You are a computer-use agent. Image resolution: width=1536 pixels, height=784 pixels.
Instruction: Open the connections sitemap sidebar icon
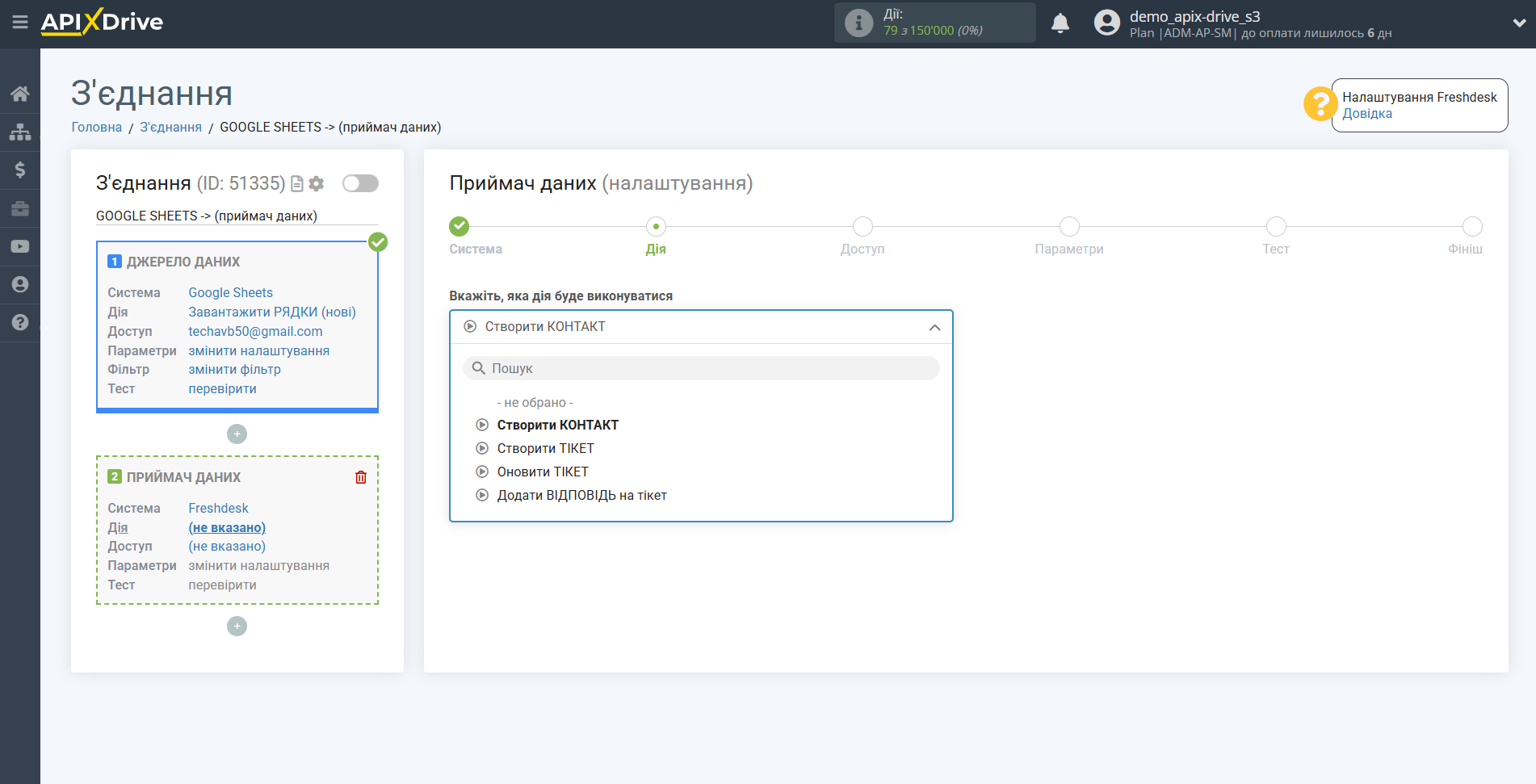click(20, 132)
